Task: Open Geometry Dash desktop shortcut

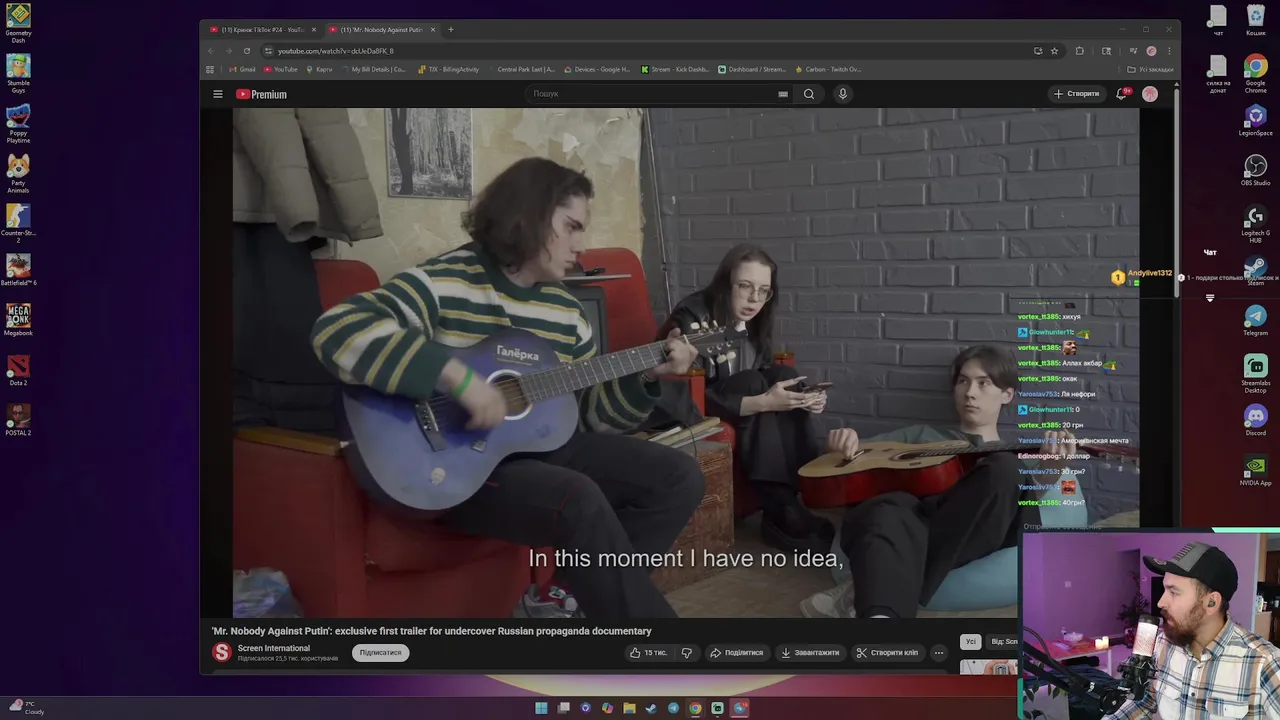Action: 18,23
